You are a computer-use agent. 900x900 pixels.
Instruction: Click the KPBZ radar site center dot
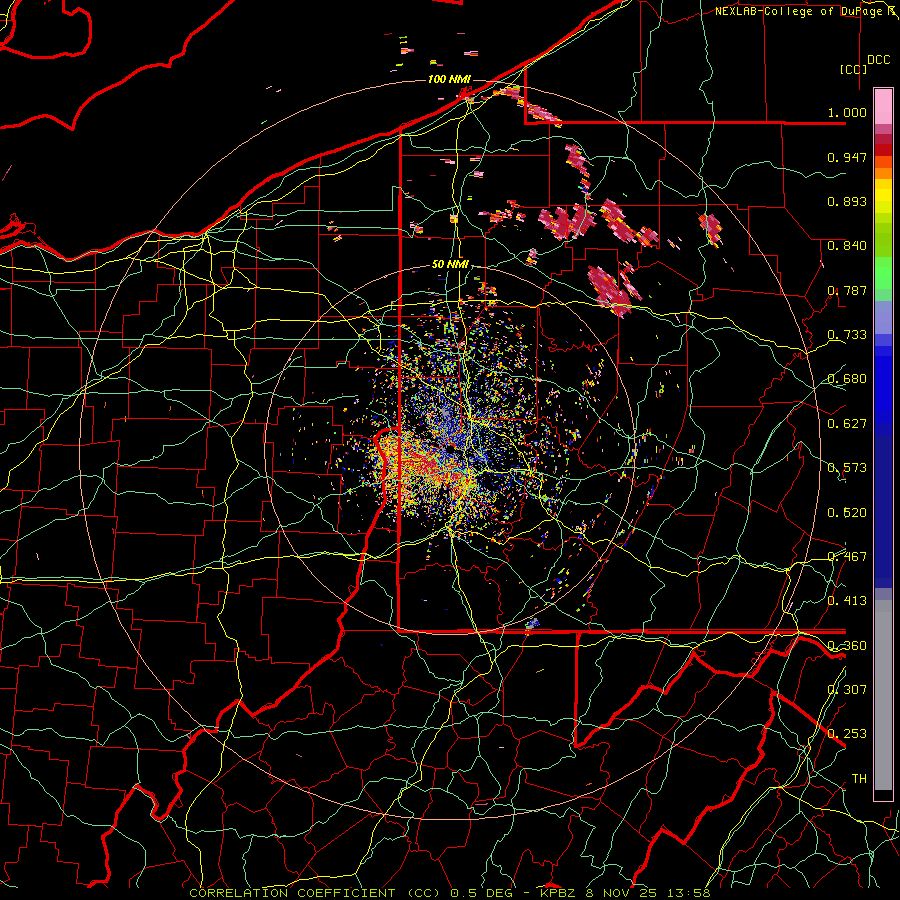pyautogui.click(x=452, y=447)
